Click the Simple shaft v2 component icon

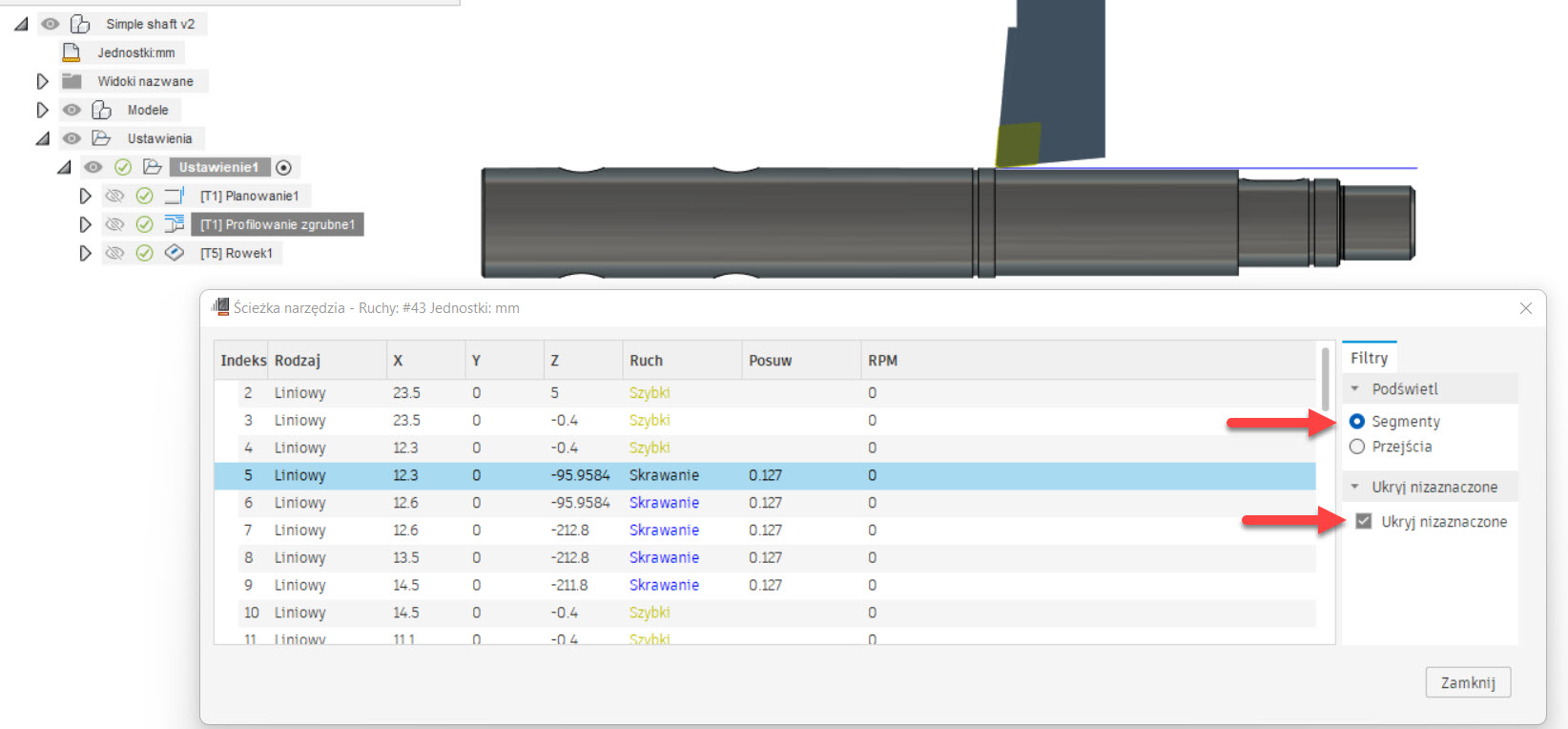80,24
